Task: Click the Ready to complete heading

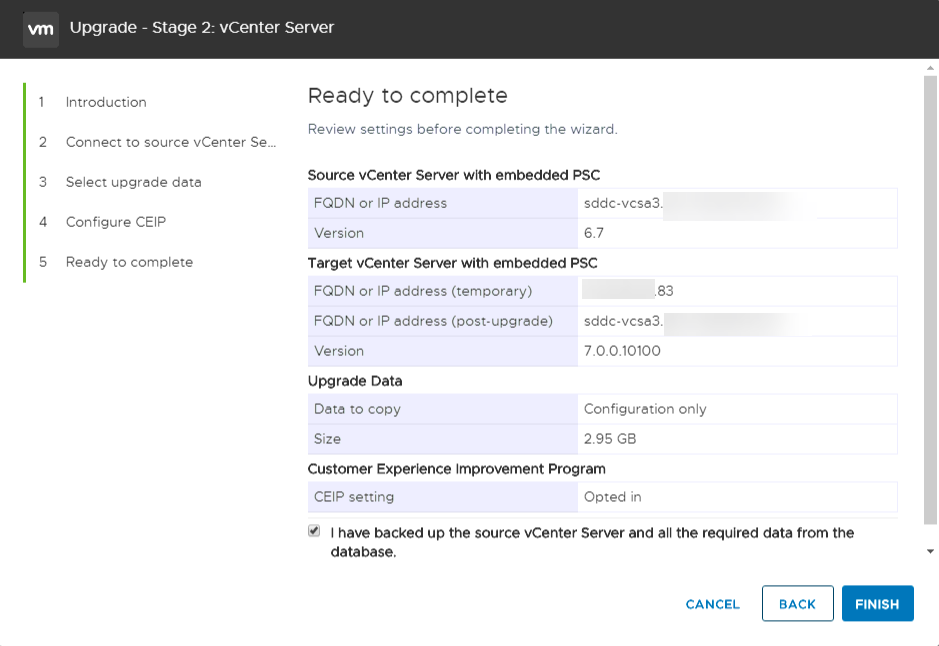Action: [408, 96]
